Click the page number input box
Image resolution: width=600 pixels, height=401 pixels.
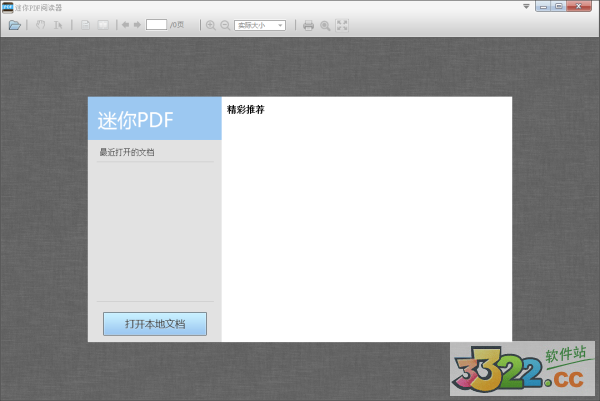(x=156, y=24)
